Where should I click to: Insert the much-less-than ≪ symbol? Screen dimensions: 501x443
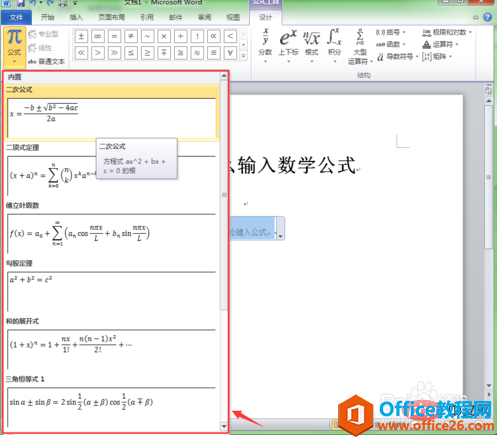tap(81, 53)
